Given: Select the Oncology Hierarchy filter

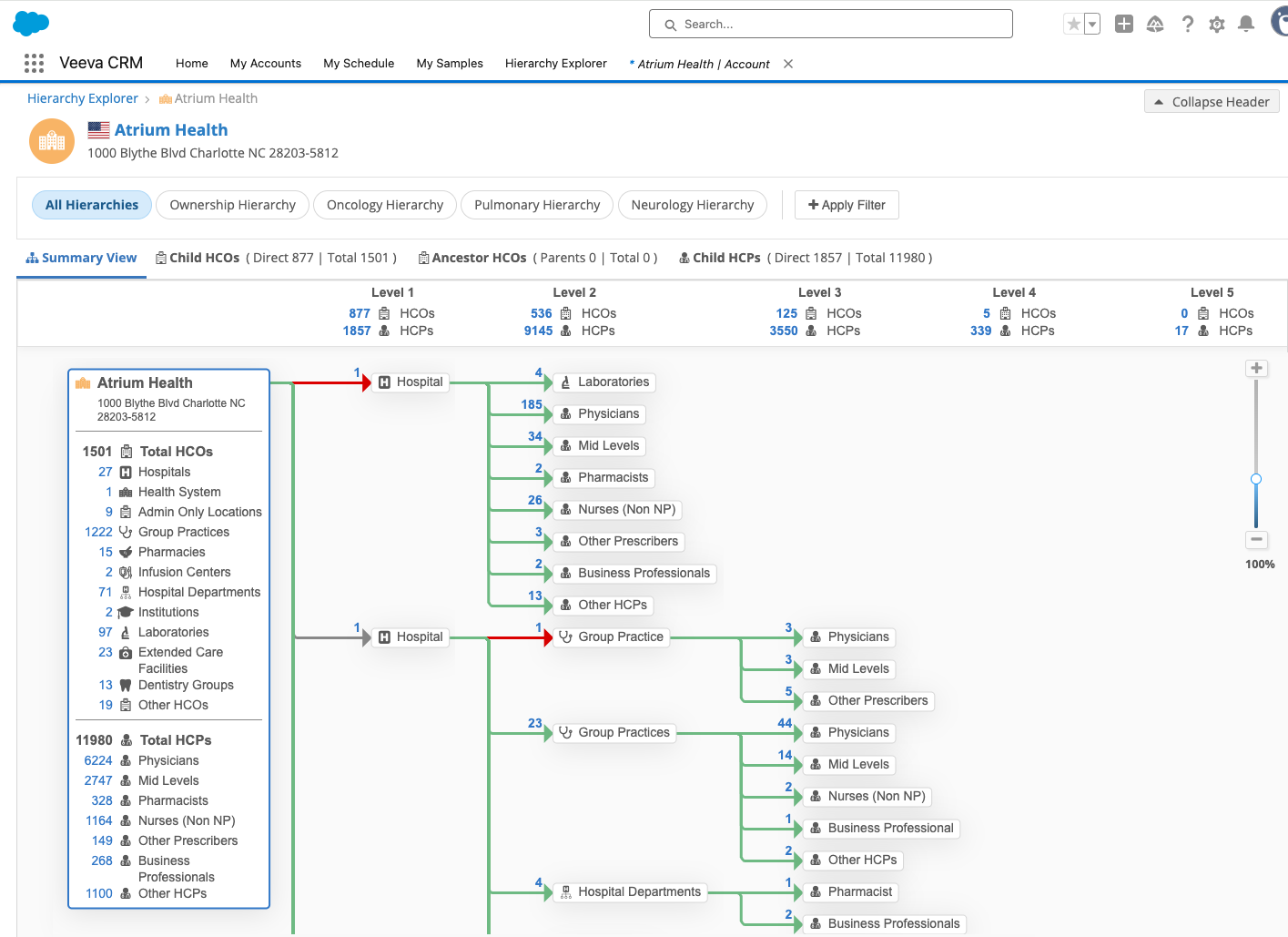Looking at the screenshot, I should (x=385, y=205).
